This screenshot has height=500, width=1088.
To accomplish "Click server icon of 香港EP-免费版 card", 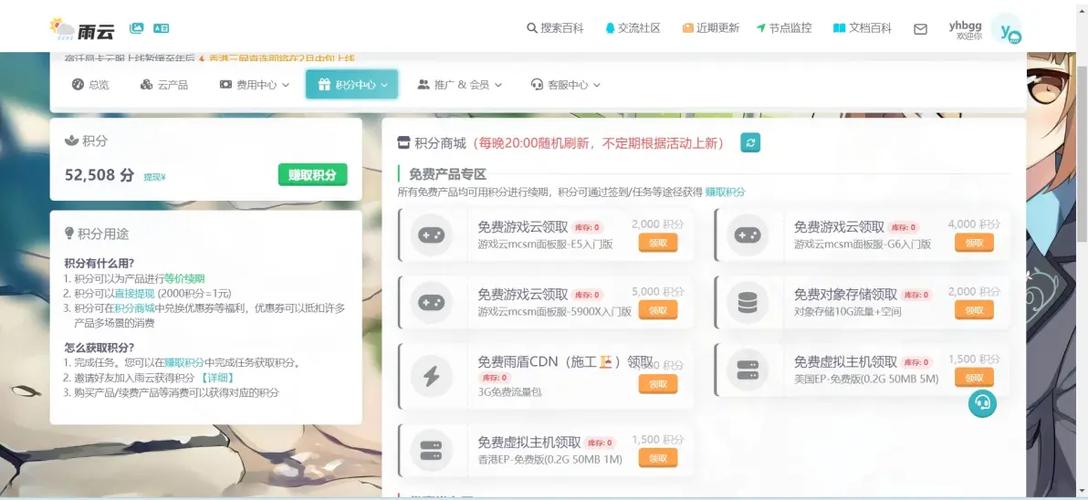I will 432,451.
